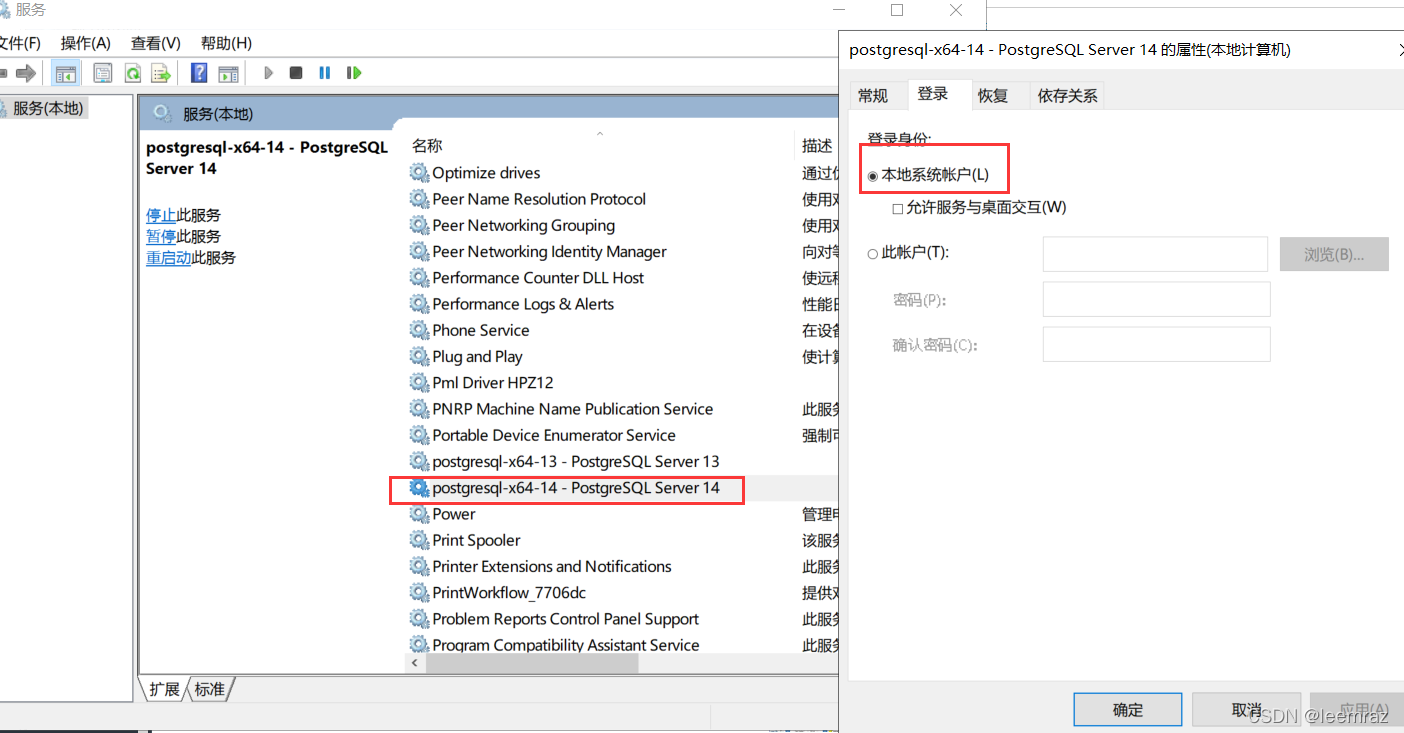Click gear icon of Peer Networking Grouping
The width and height of the screenshot is (1404, 733).
tap(419, 225)
